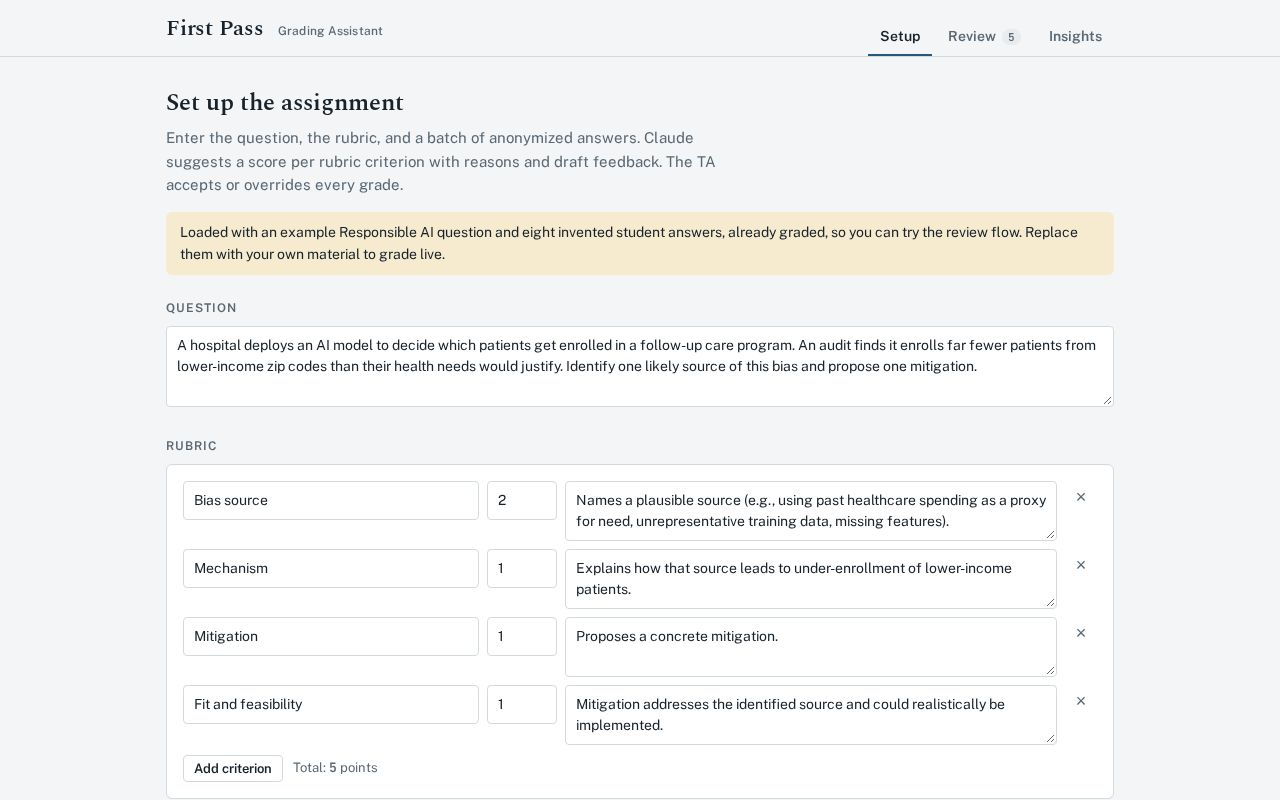Edit the Mitigation description text
Screen dimensions: 1280x800
tap(811, 647)
